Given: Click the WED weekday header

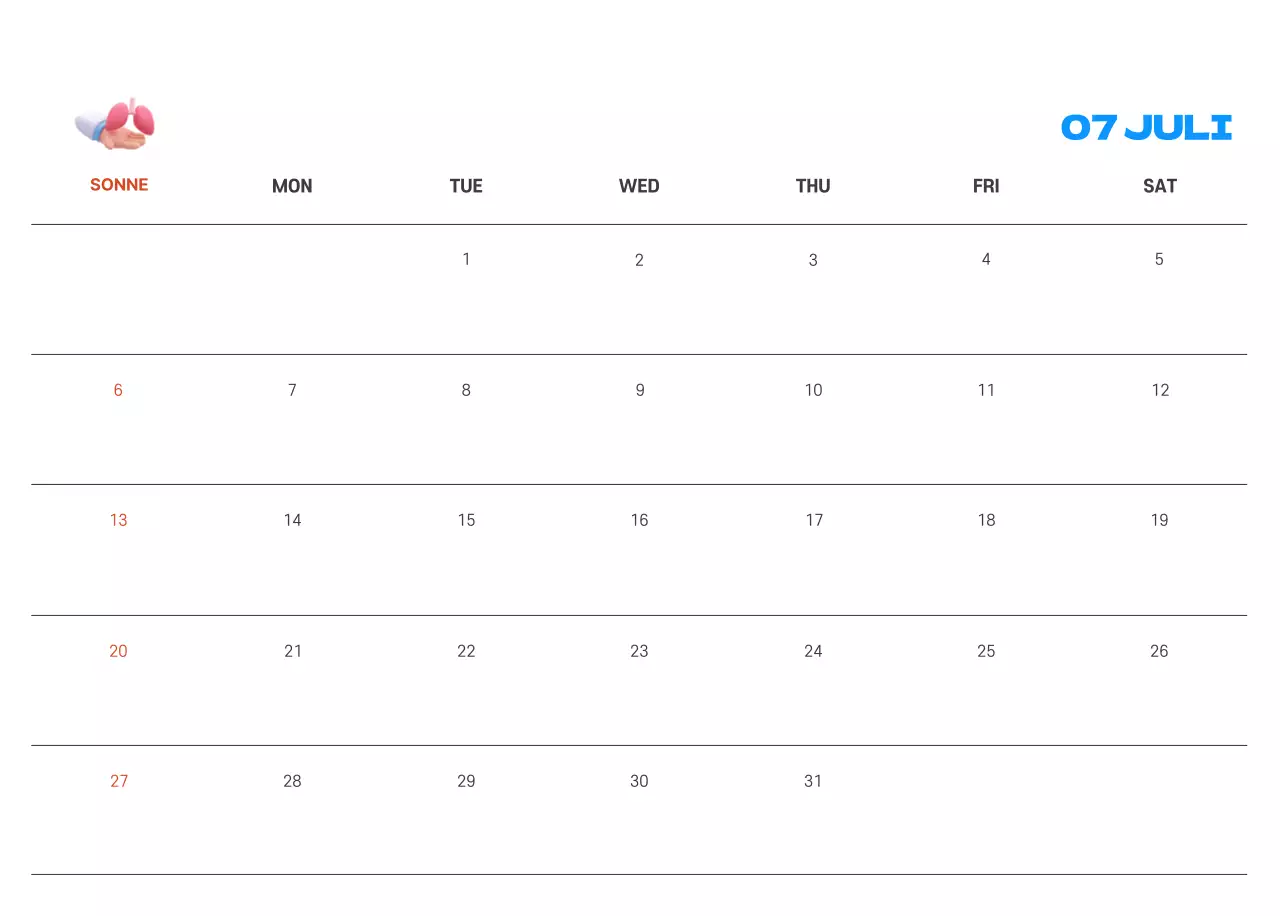Looking at the screenshot, I should coord(639,186).
